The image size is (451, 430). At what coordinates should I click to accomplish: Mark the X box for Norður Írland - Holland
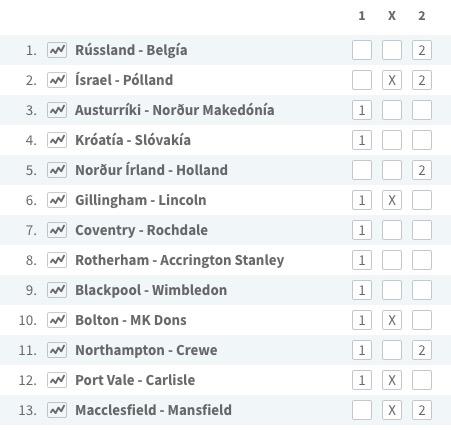tap(392, 170)
